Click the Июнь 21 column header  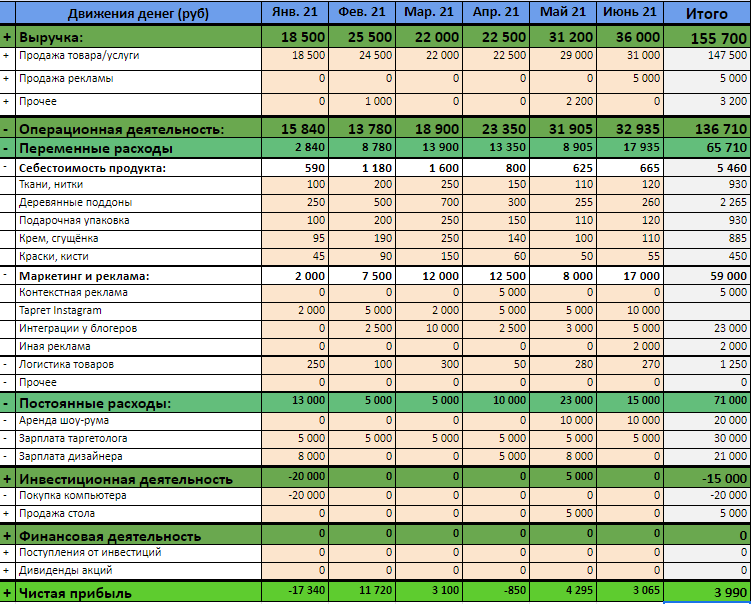[631, 13]
